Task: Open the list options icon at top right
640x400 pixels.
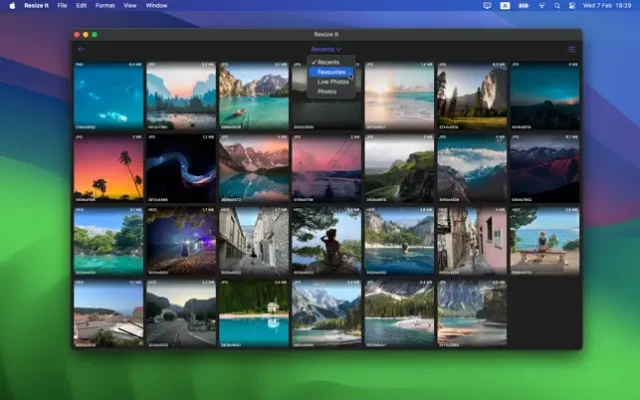Action: pyautogui.click(x=572, y=48)
